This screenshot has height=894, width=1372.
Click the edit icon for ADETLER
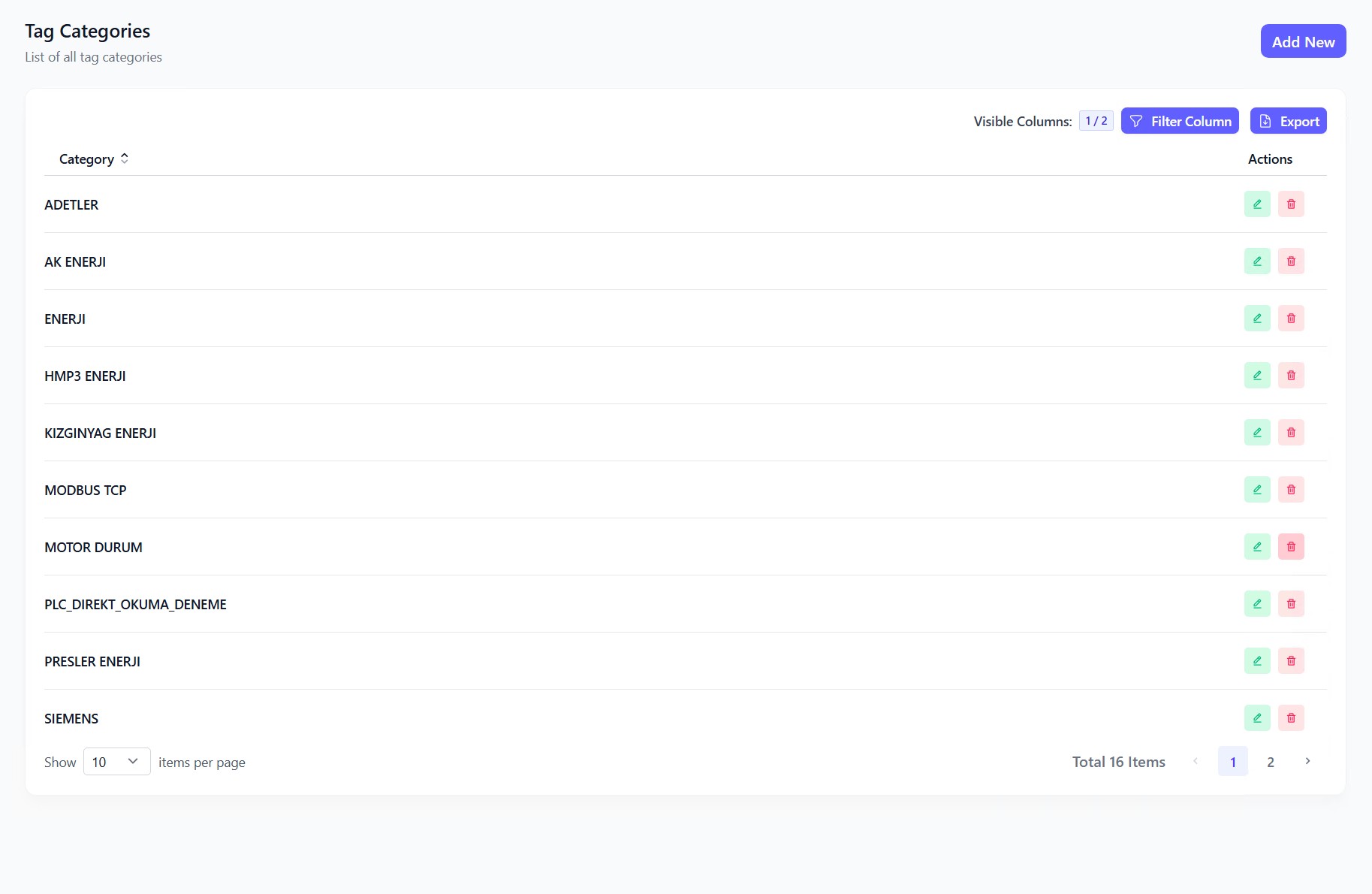pos(1256,204)
